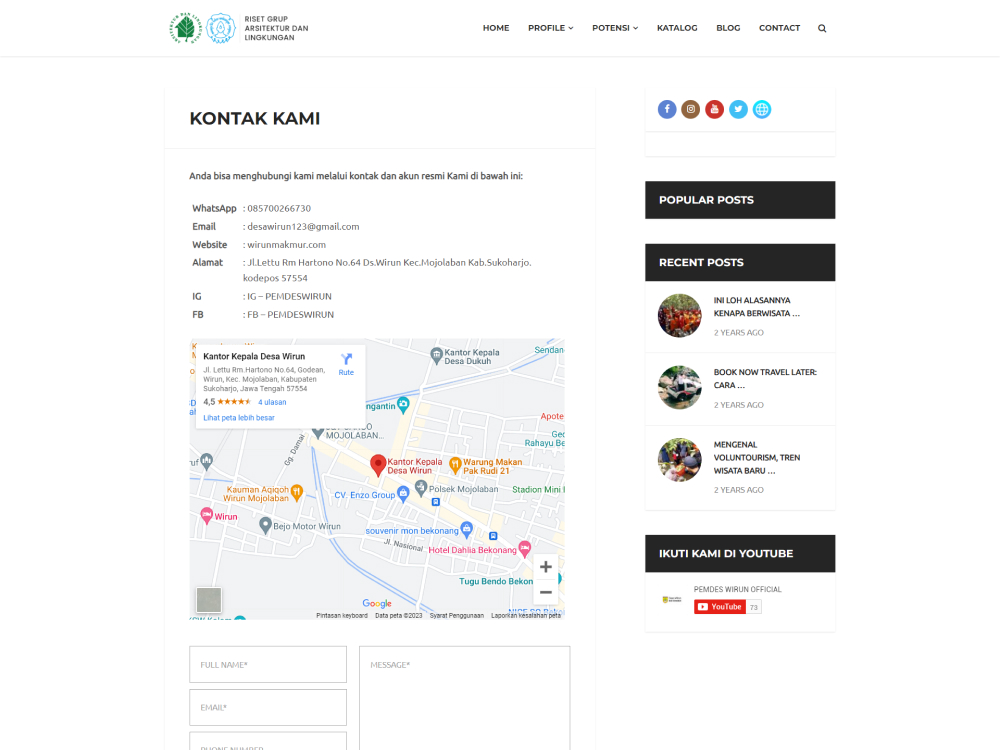Click Kauman Aqiqoh Wirun Mojolaban marker
The image size is (1000, 750).
click(x=297, y=492)
